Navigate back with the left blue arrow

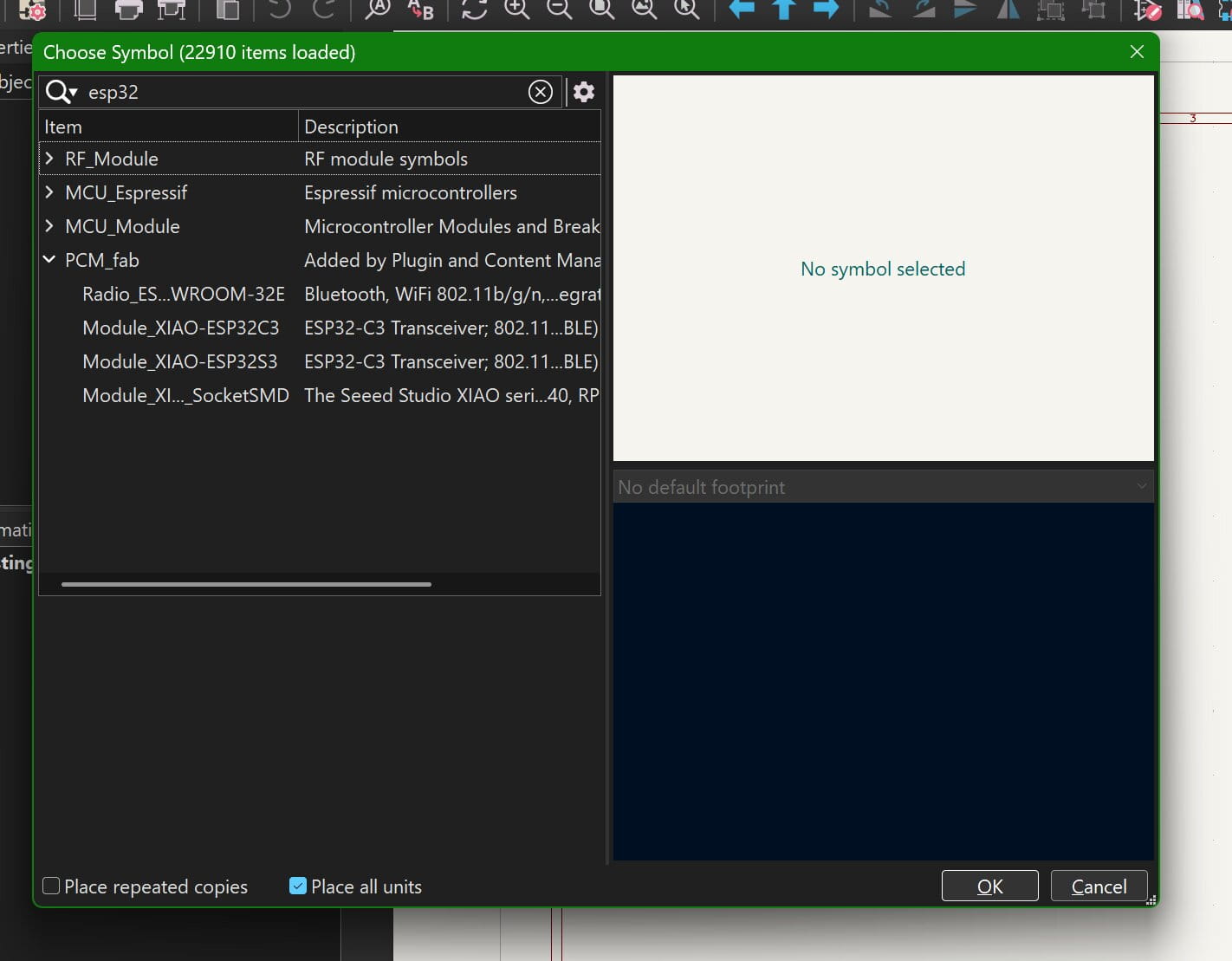pyautogui.click(x=742, y=10)
